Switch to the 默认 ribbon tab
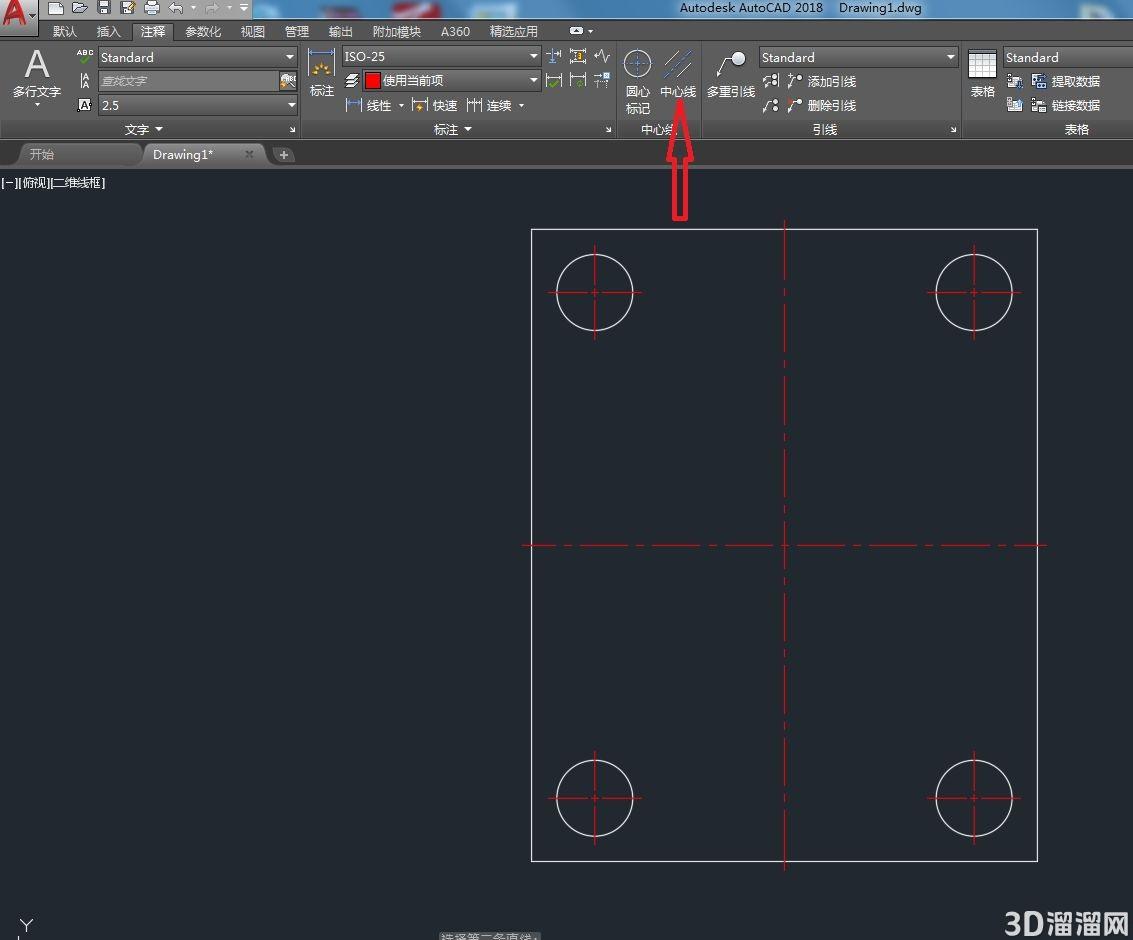The height and width of the screenshot is (940, 1133). coord(64,31)
